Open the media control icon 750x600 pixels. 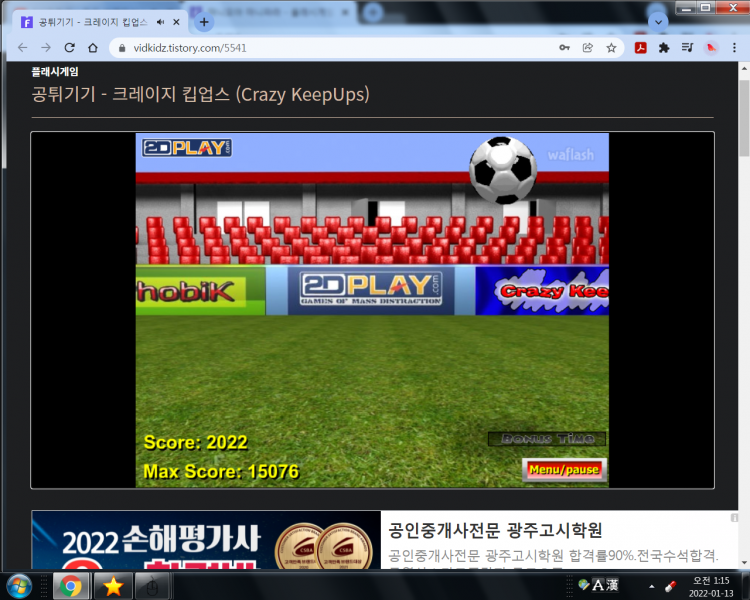pyautogui.click(x=687, y=47)
